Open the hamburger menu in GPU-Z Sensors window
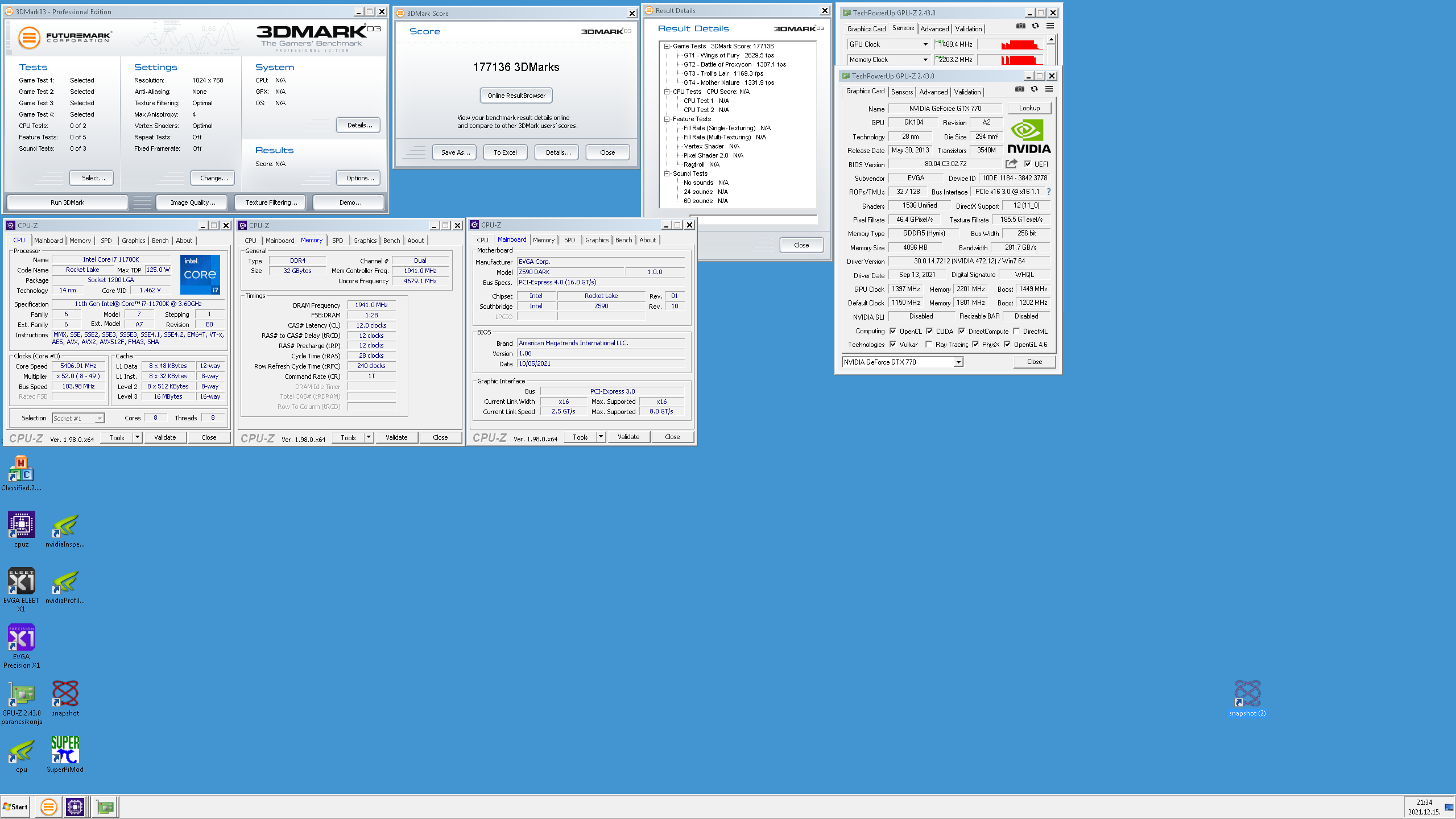Image resolution: width=1456 pixels, height=819 pixels. pyautogui.click(x=1050, y=26)
